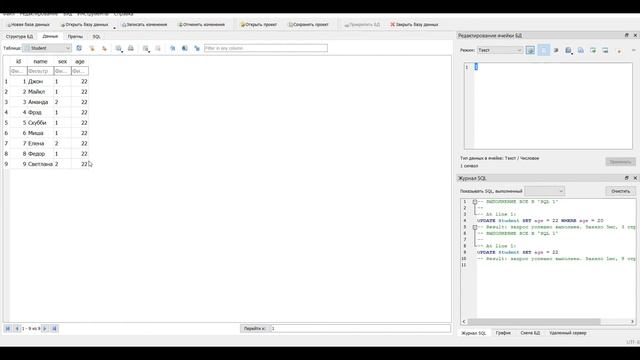Switch to the Структура БД tab
This screenshot has width=640, height=360.
point(19,37)
